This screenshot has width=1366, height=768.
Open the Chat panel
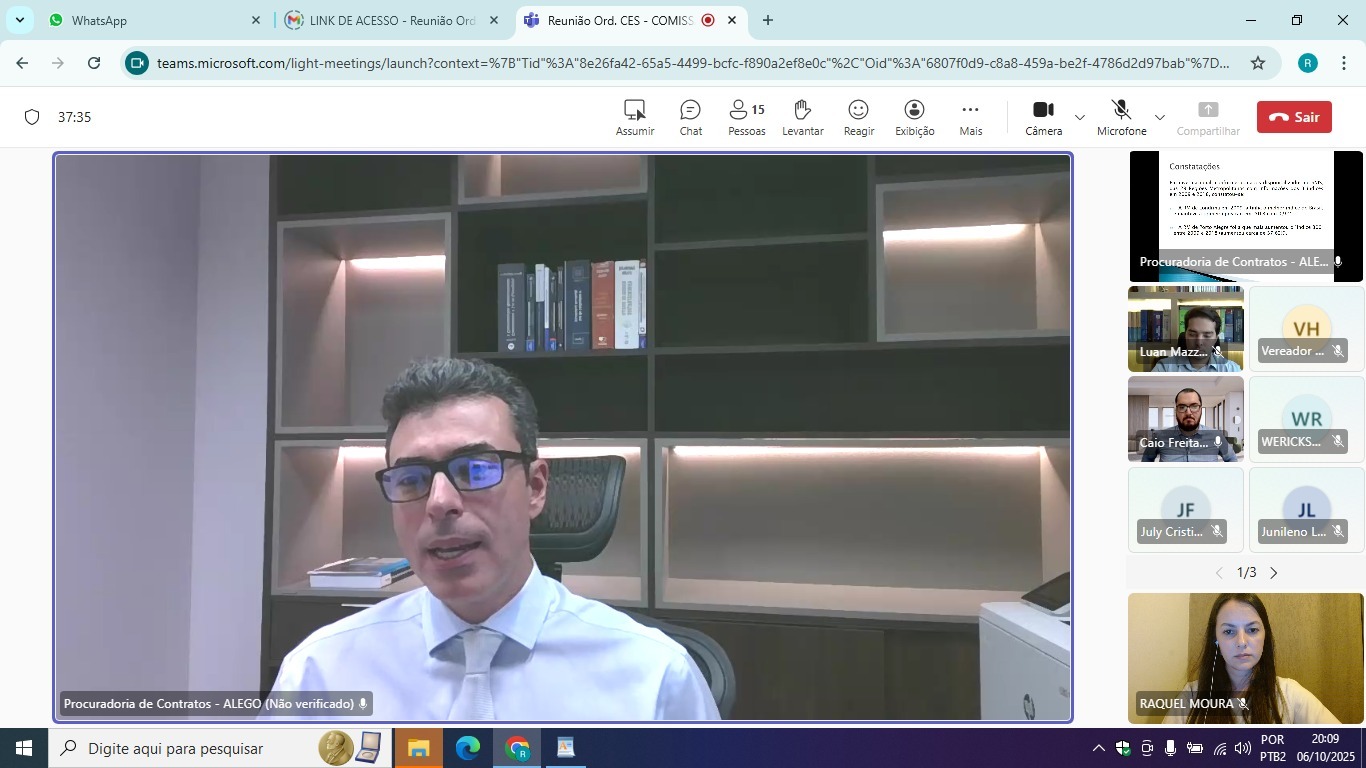[x=690, y=116]
